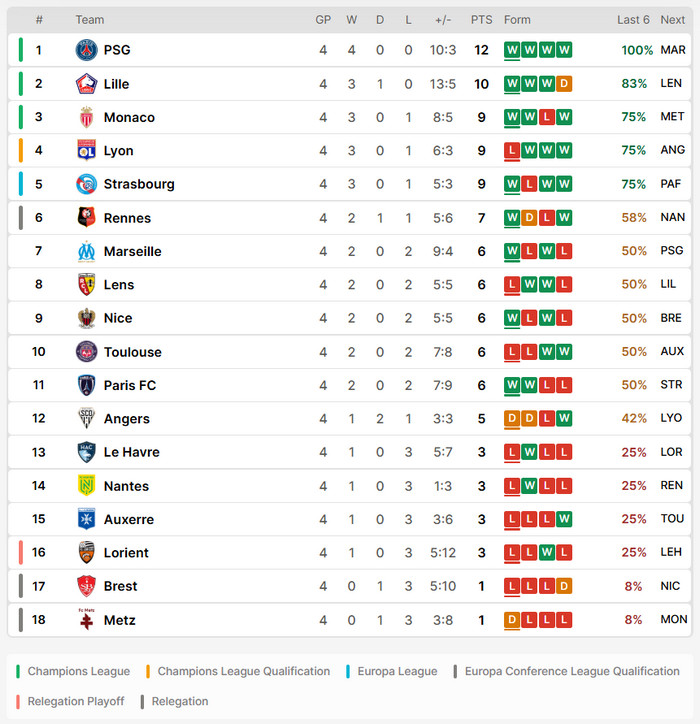This screenshot has height=724, width=700.
Task: Click the Nantes yellow badge
Action: pyautogui.click(x=86, y=486)
